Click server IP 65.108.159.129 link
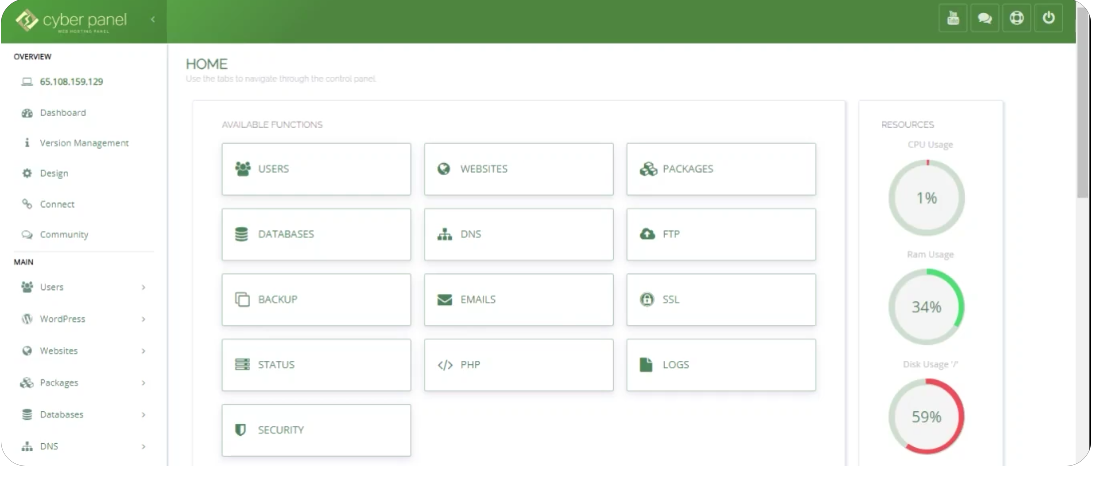Viewport: 1097px width, 486px height. coord(71,82)
